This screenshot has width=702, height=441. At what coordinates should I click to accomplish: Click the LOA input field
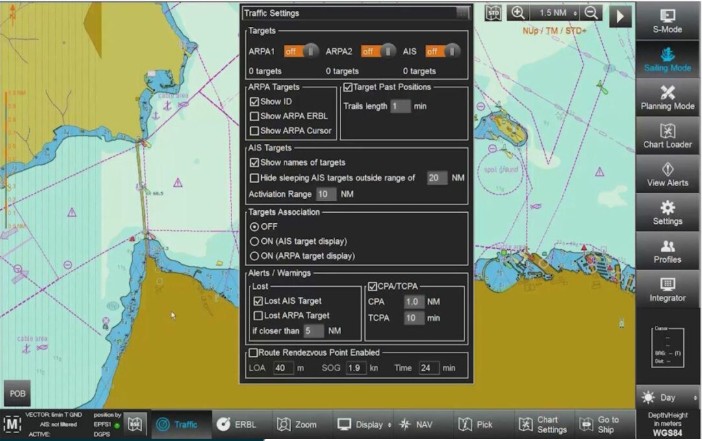tap(283, 368)
